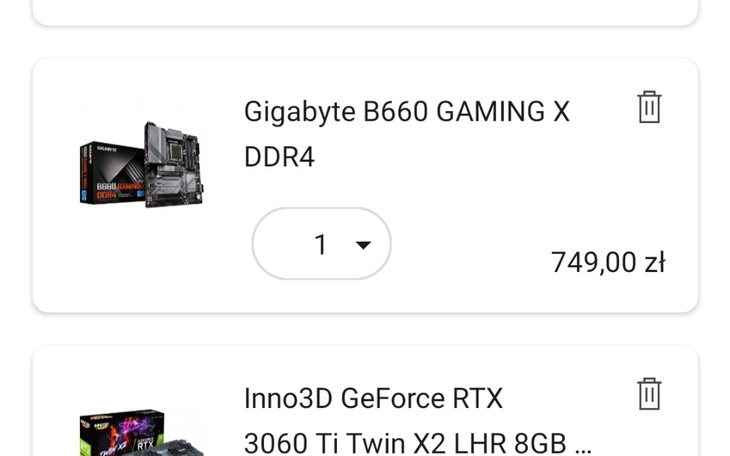Click the quantity dropdown arrow caret
The image size is (730, 456).
coord(363,245)
